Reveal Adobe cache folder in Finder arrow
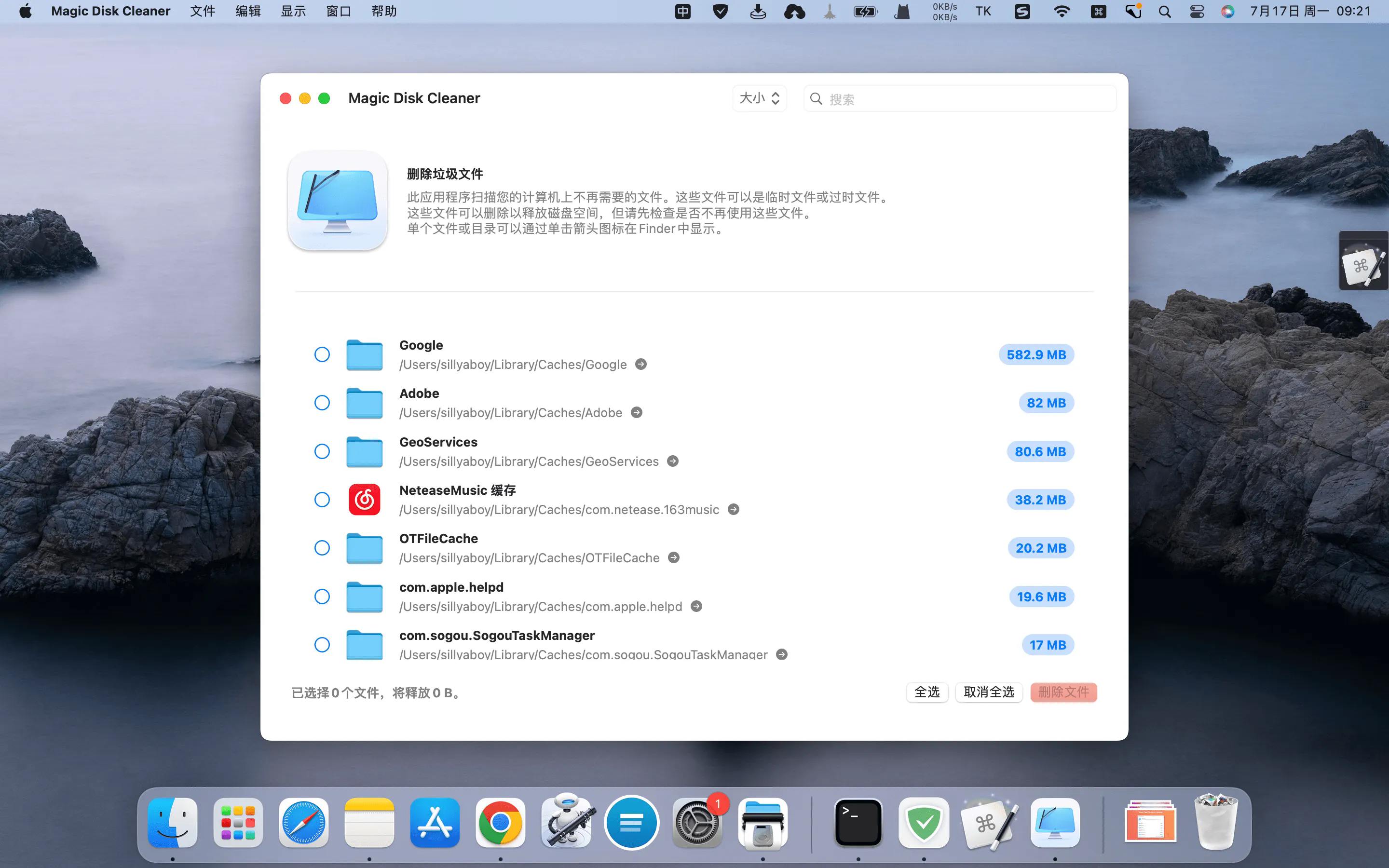 tap(637, 412)
